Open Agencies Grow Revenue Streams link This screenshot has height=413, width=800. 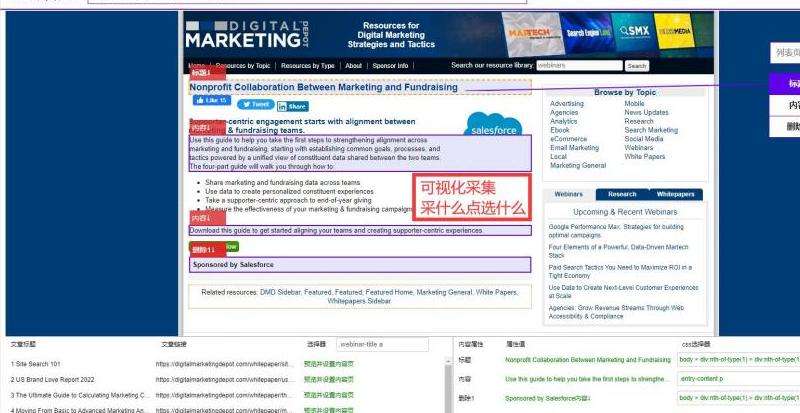[616, 312]
